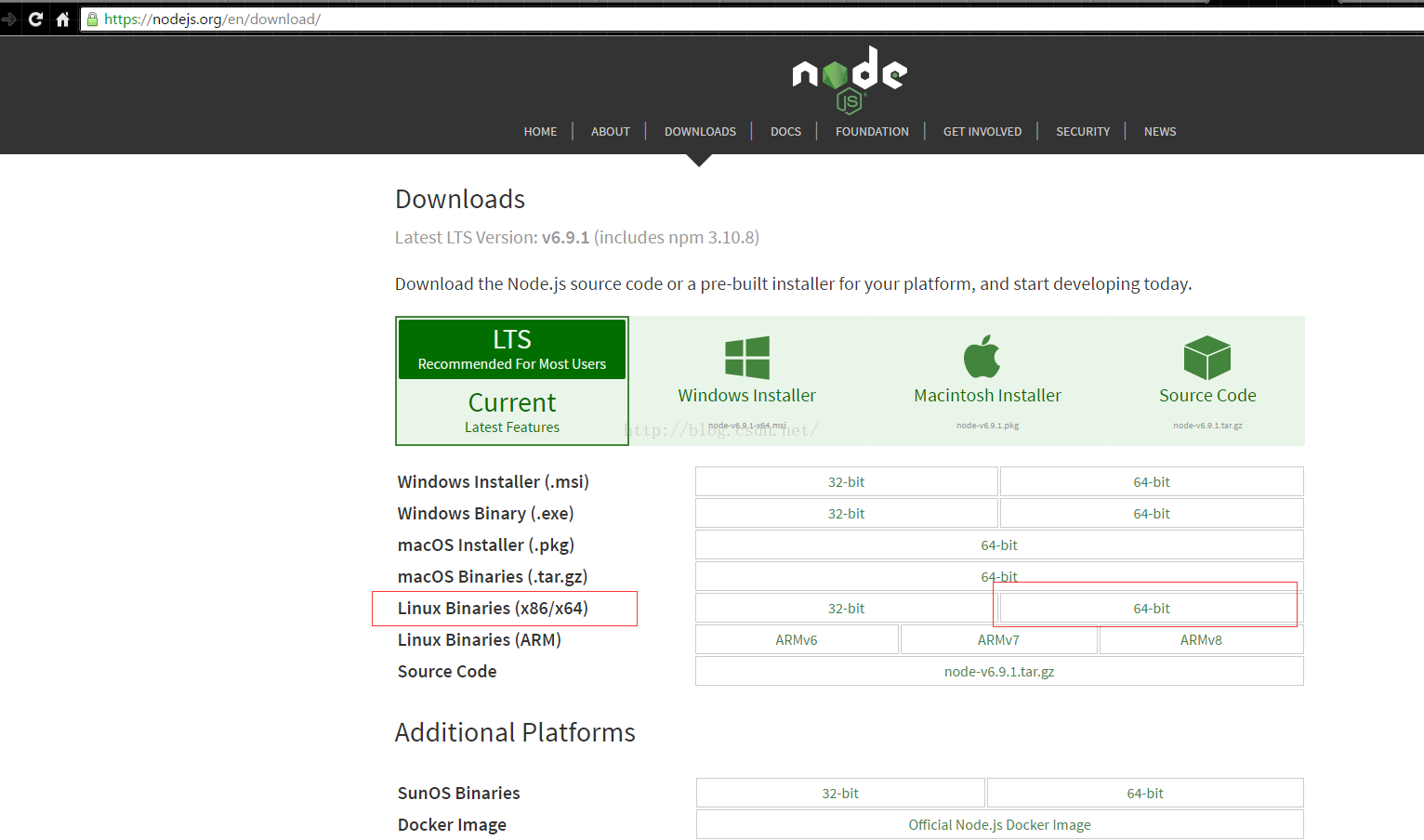Click the Windows Installer (.msi) row label

494,482
